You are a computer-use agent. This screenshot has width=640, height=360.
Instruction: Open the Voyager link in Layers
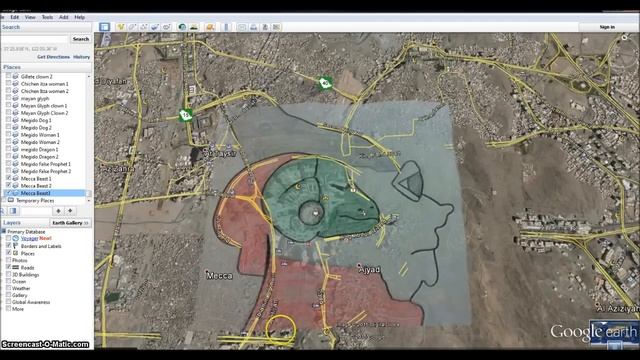pos(29,238)
